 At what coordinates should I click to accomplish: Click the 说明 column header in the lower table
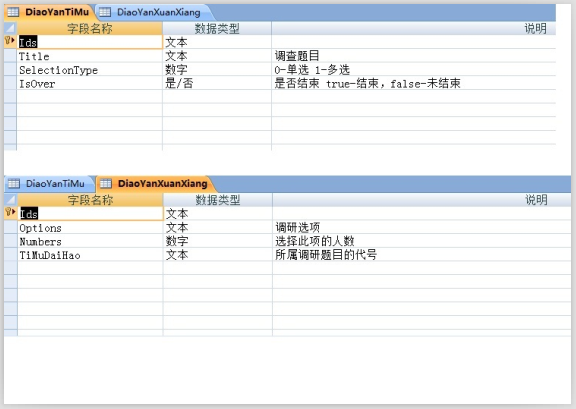pos(422,200)
